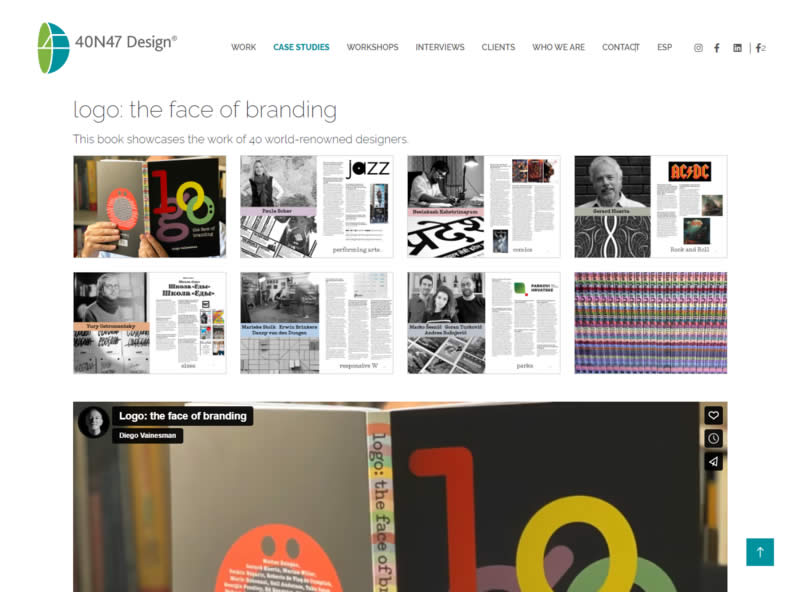Click the second Facebook icon after the divider

coord(760,47)
